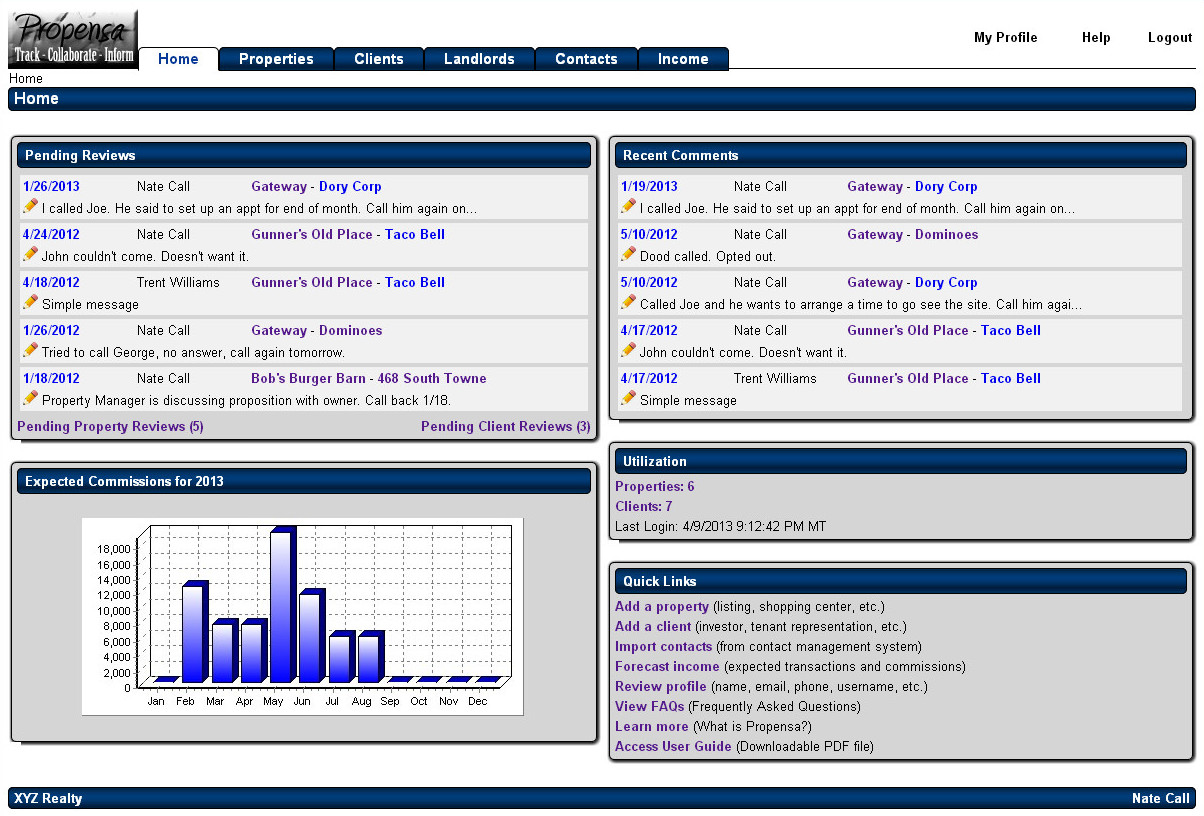Click 'Review profile' quick link
The image size is (1204, 816).
(661, 687)
